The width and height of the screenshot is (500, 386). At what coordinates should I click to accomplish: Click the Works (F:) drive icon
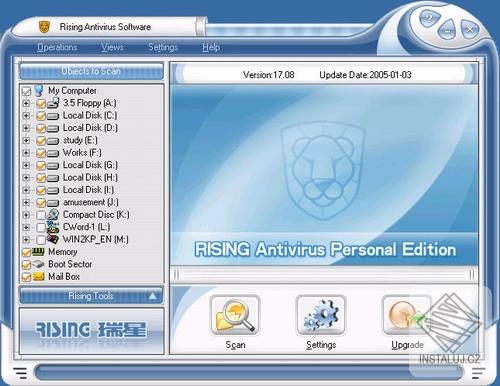pos(53,153)
